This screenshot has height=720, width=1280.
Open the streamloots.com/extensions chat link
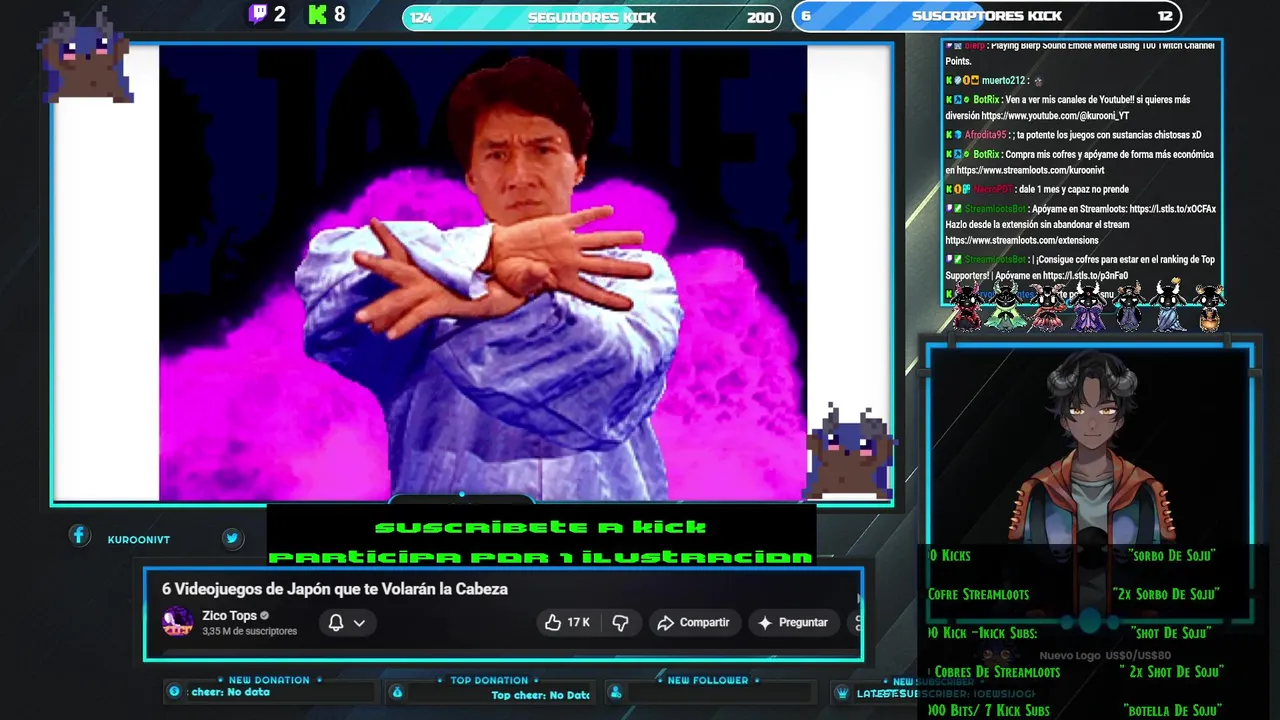(1021, 240)
